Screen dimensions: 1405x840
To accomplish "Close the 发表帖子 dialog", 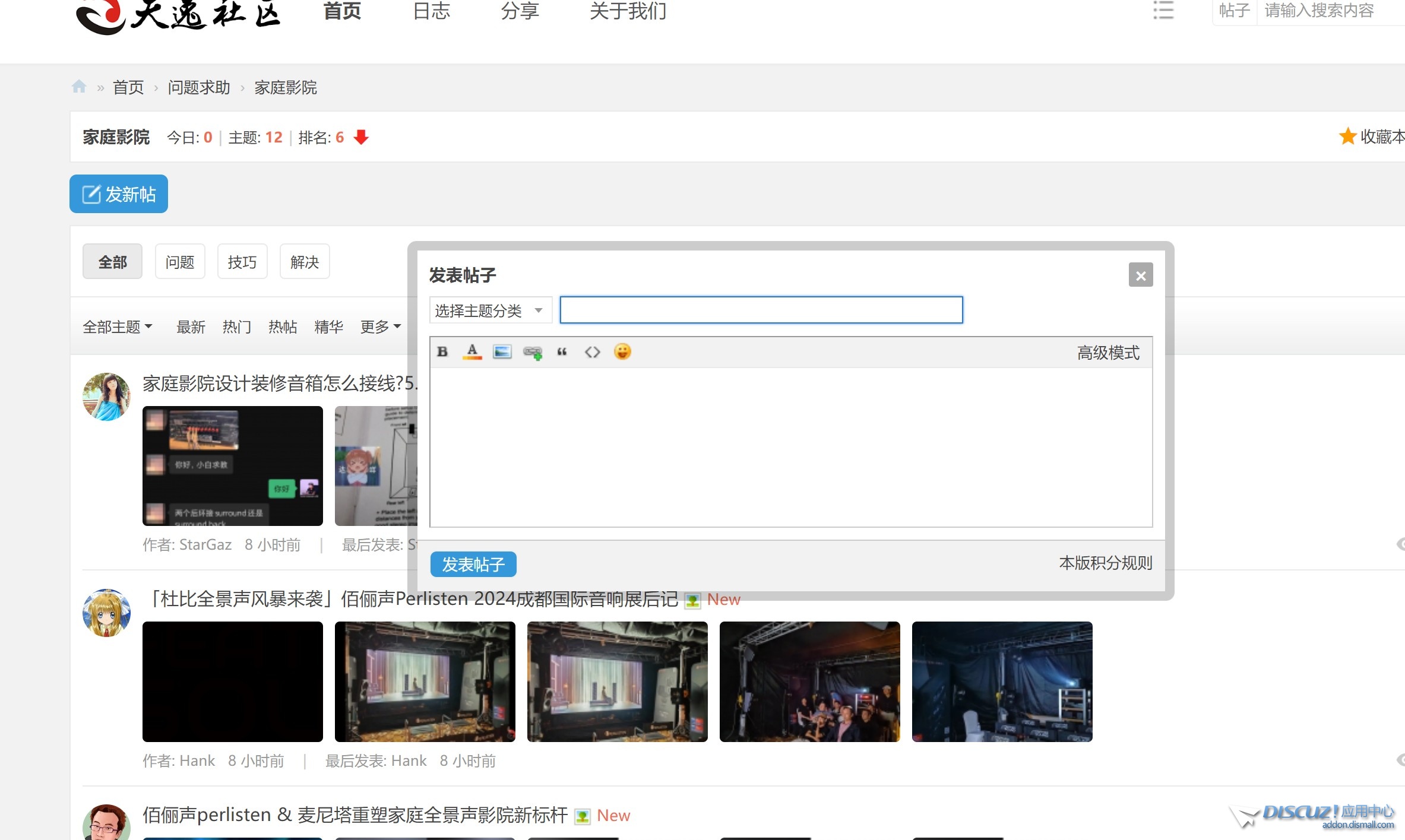I will coord(1140,275).
